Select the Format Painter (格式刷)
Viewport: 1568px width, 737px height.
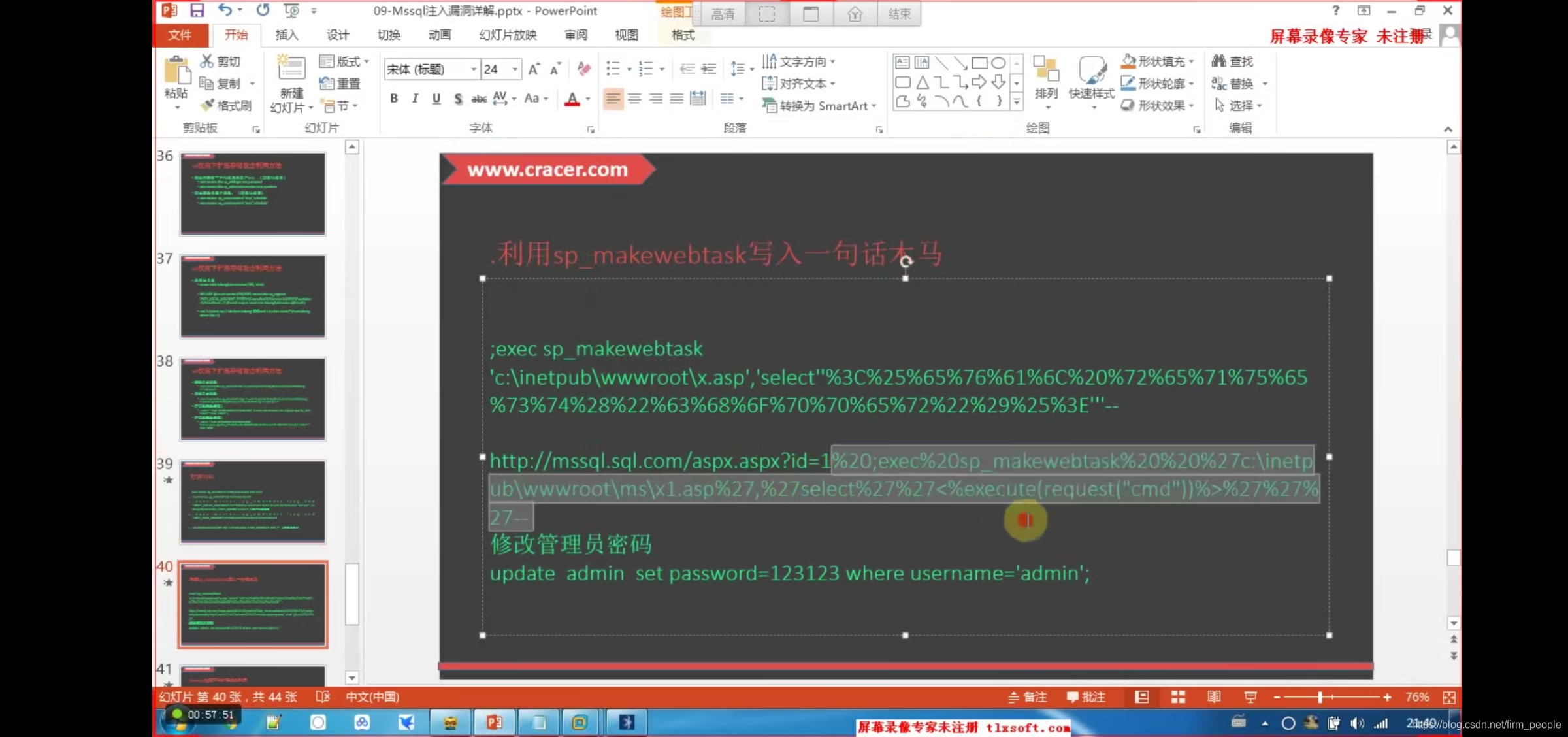pos(226,105)
